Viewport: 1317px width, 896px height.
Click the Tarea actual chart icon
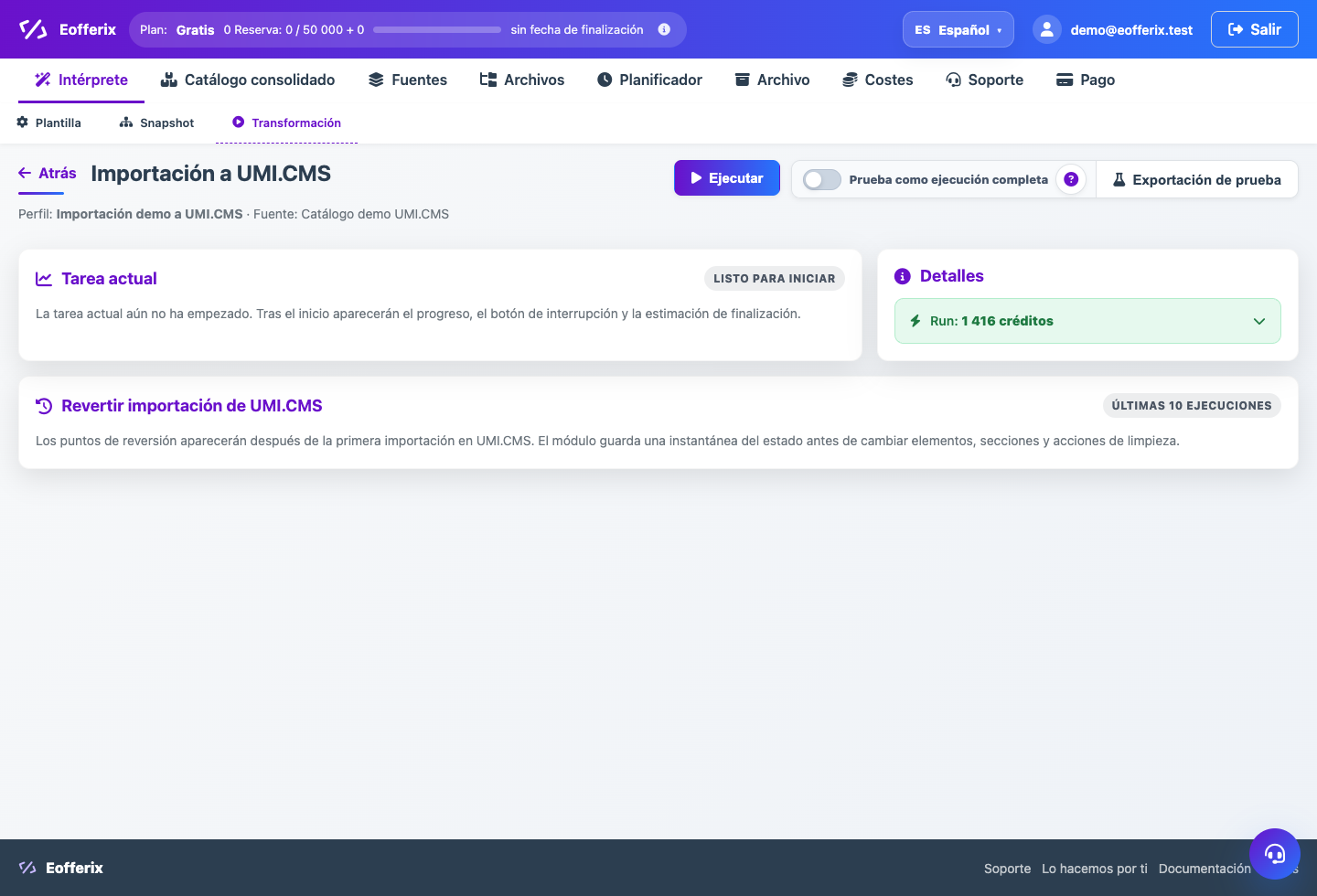[x=44, y=279]
